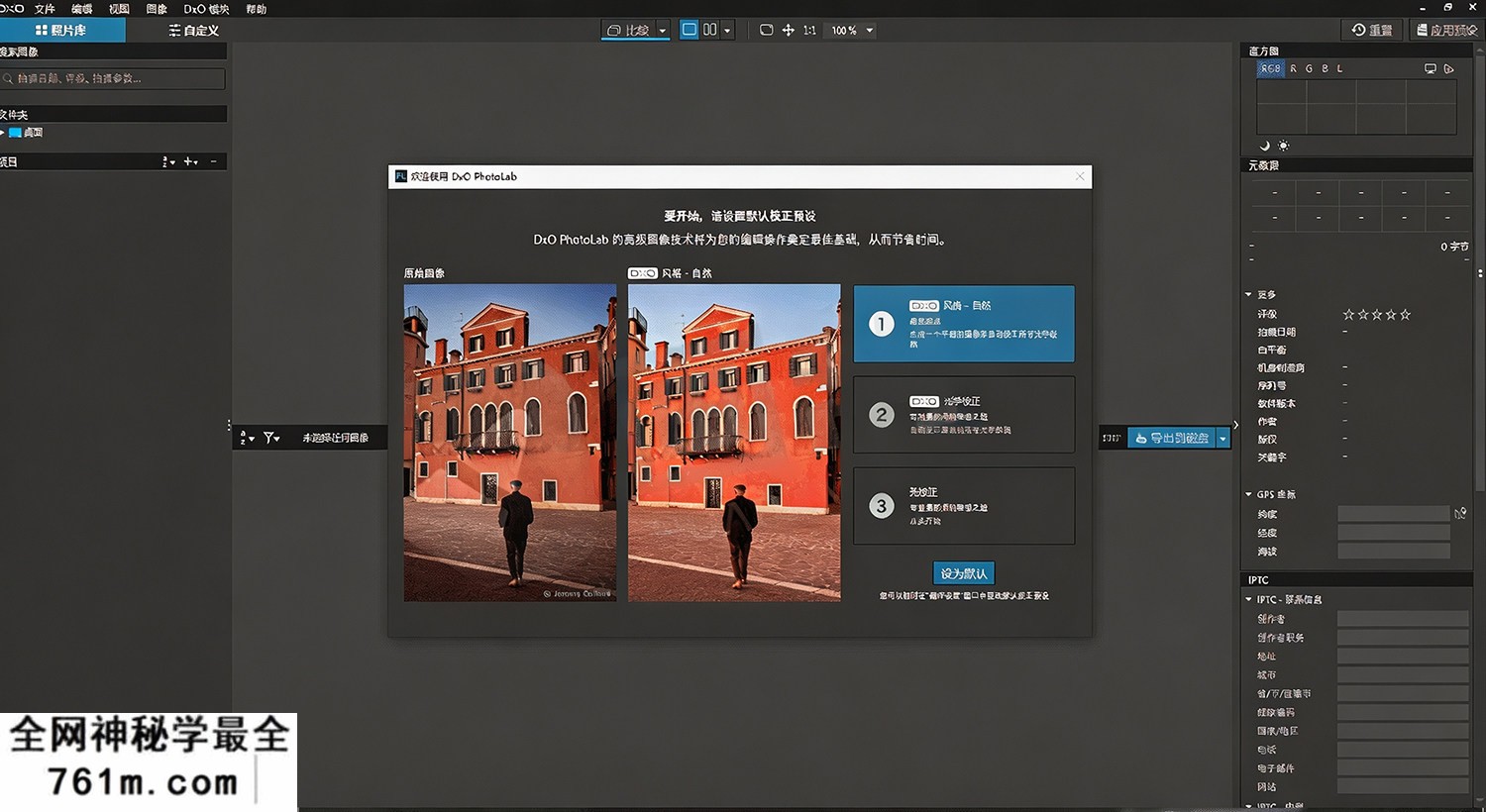
Task: Remove project with the minus icon
Action: (213, 161)
